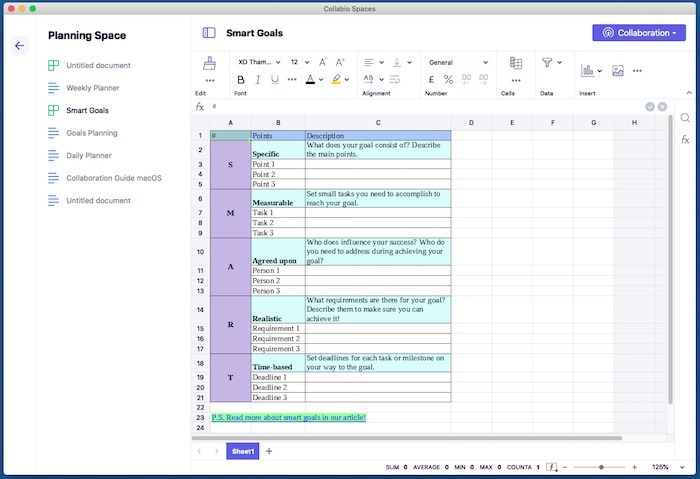
Task: Expand the font color picker arrow
Action: 321,80
